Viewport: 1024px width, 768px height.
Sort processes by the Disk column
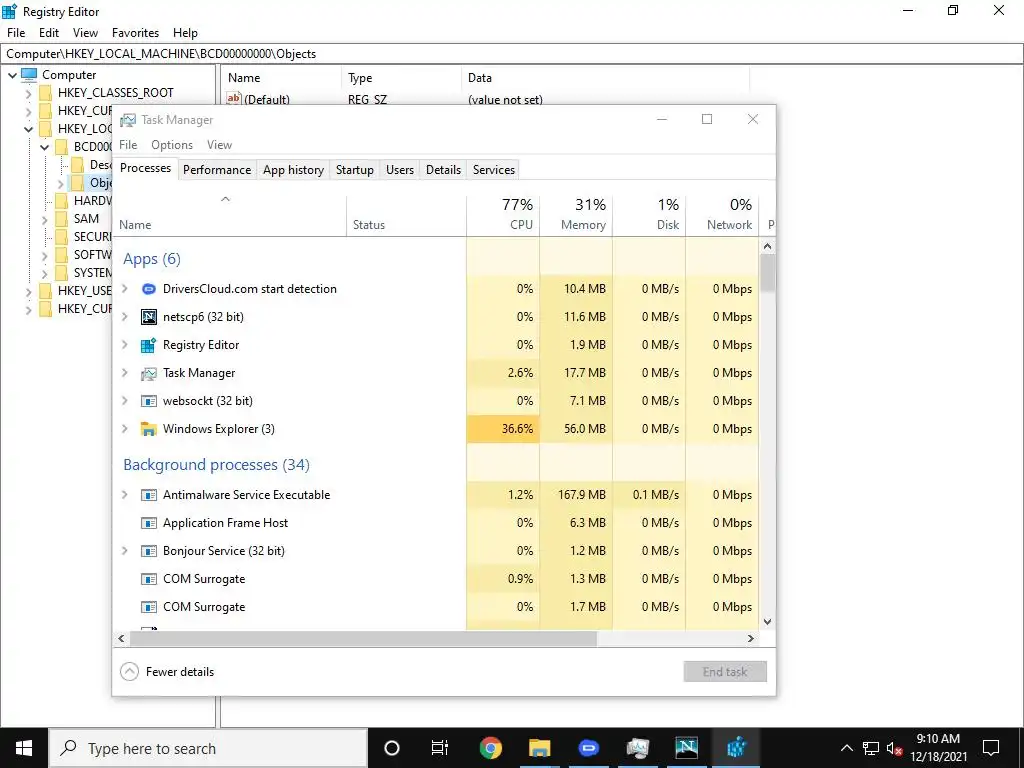click(x=650, y=215)
